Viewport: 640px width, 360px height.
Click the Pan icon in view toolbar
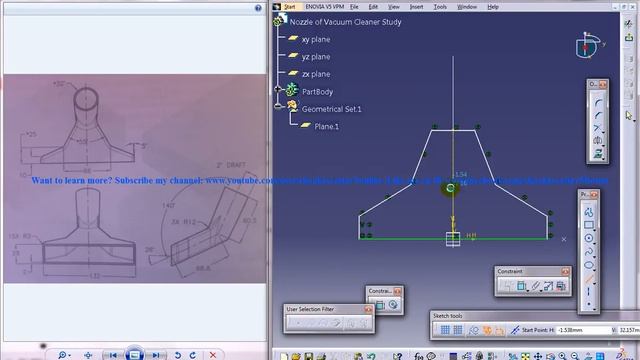click(538, 356)
